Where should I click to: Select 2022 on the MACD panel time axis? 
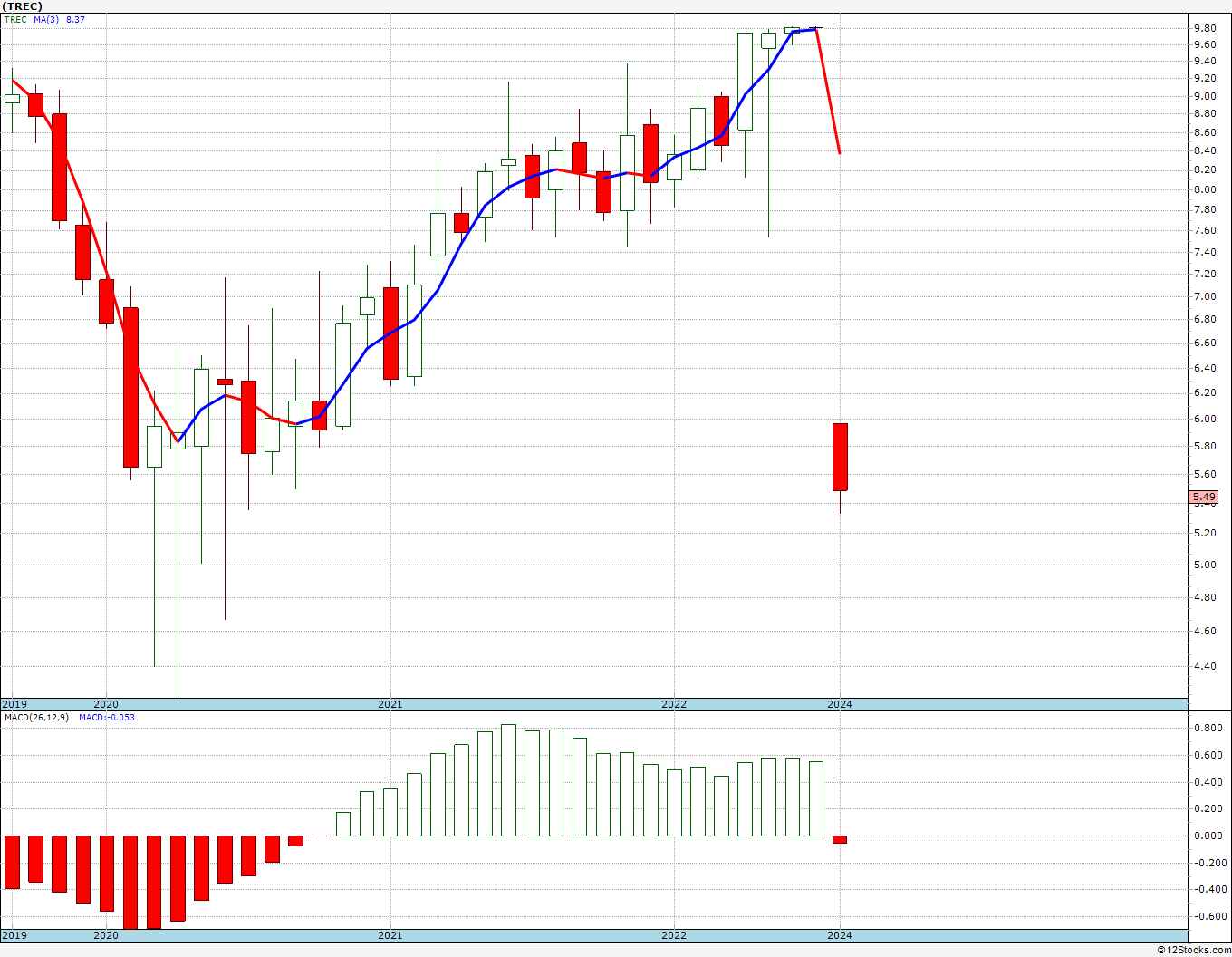pyautogui.click(x=674, y=935)
